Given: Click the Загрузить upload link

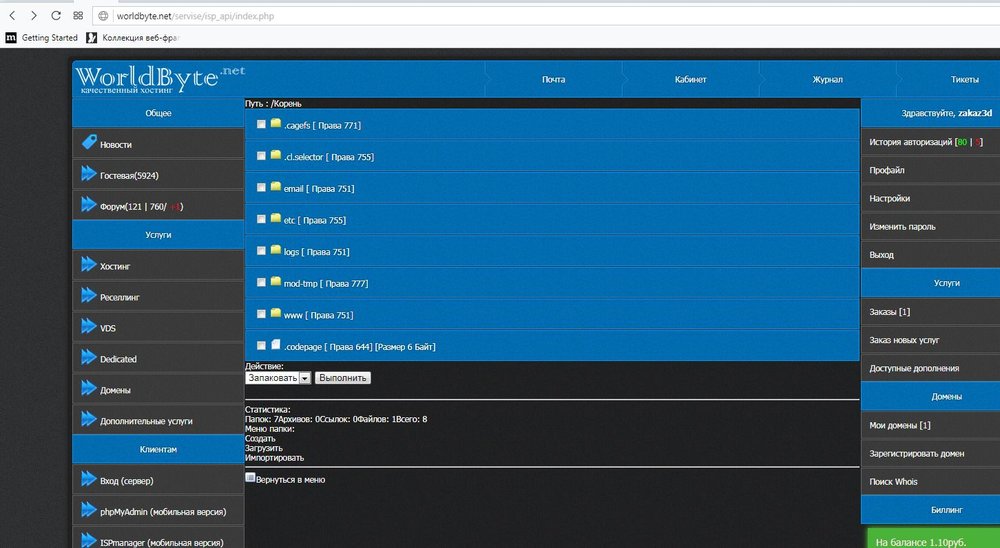Looking at the screenshot, I should click(x=260, y=448).
